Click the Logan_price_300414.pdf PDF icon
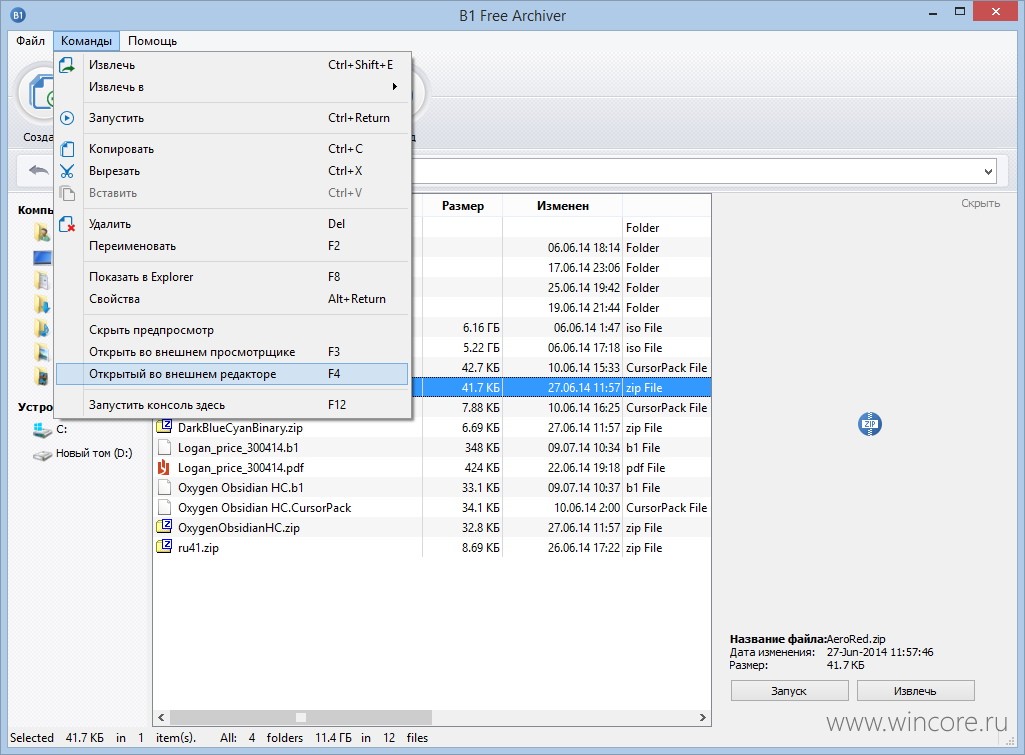The image size is (1025, 755). 163,467
